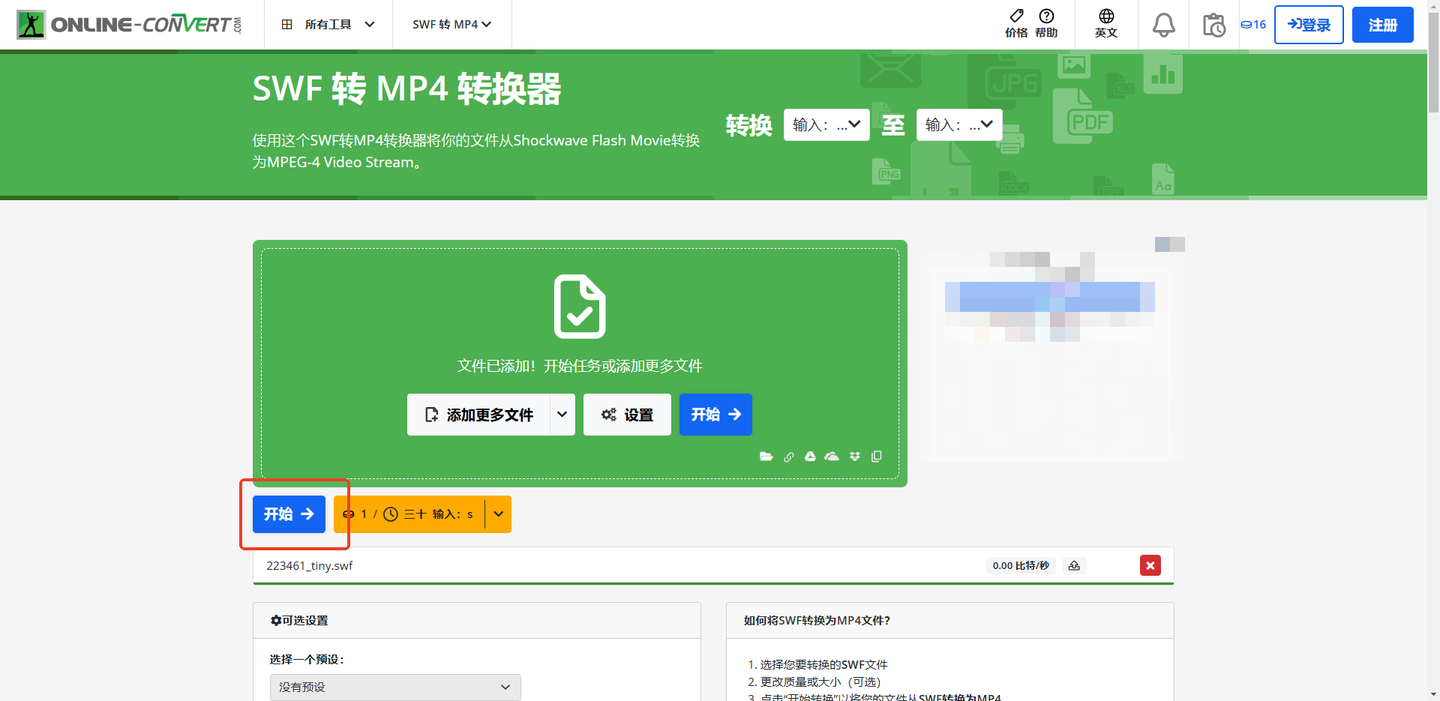Image resolution: width=1440 pixels, height=701 pixels.
Task: Click the advertisement panel on the right
Action: point(1050,348)
